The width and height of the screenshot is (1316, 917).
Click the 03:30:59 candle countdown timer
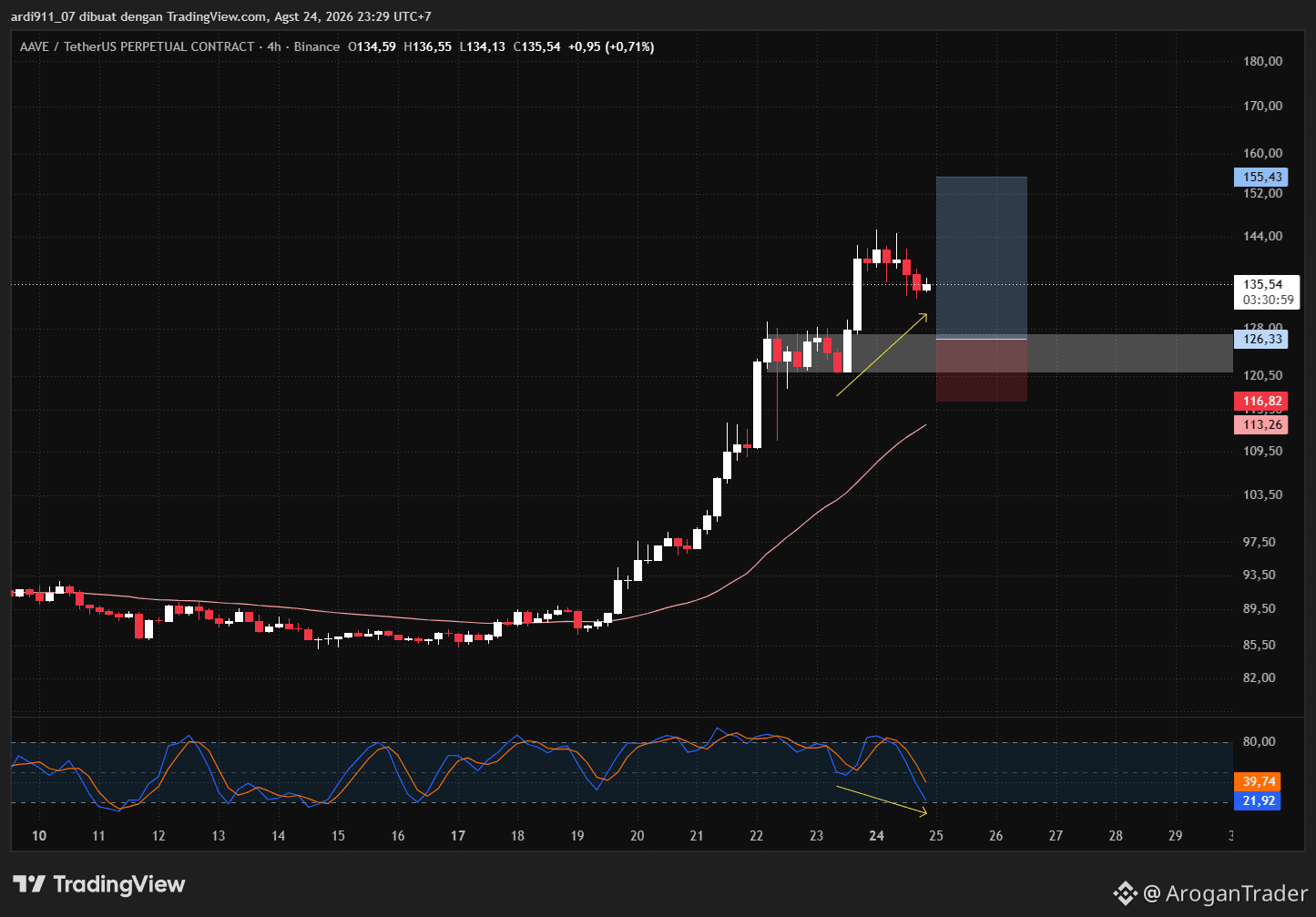pos(1267,300)
